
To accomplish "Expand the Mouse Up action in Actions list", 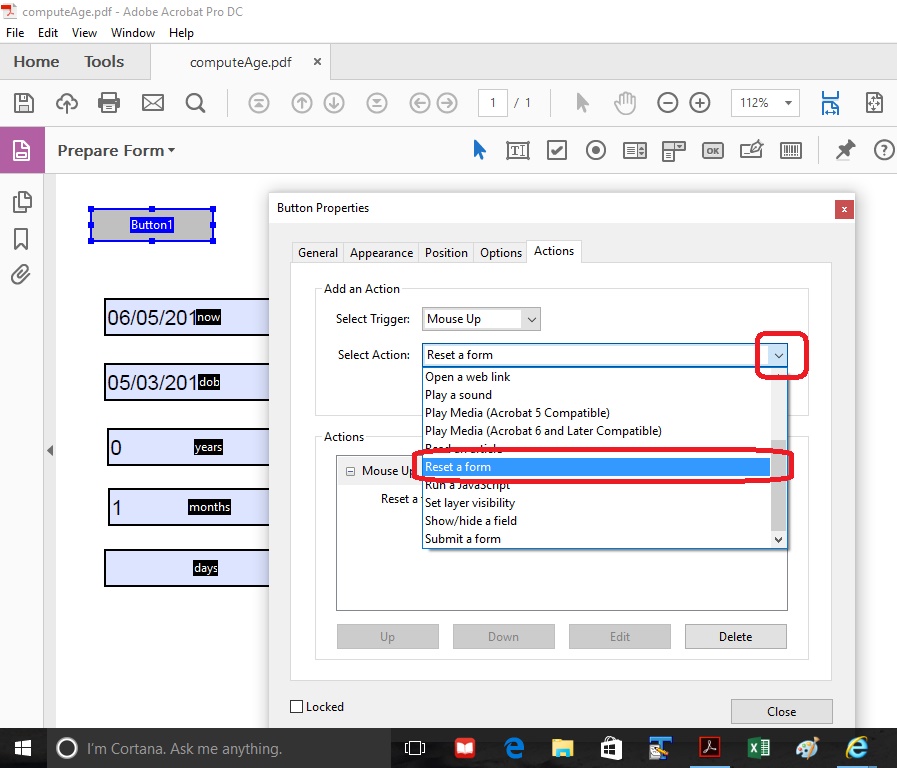I will tap(351, 470).
